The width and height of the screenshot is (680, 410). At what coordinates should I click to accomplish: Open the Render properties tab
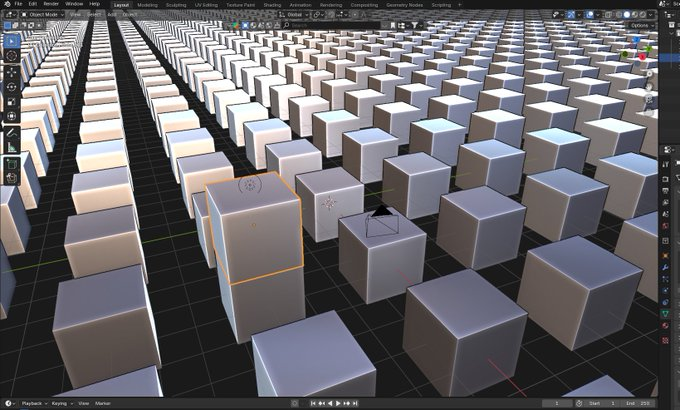(x=665, y=178)
